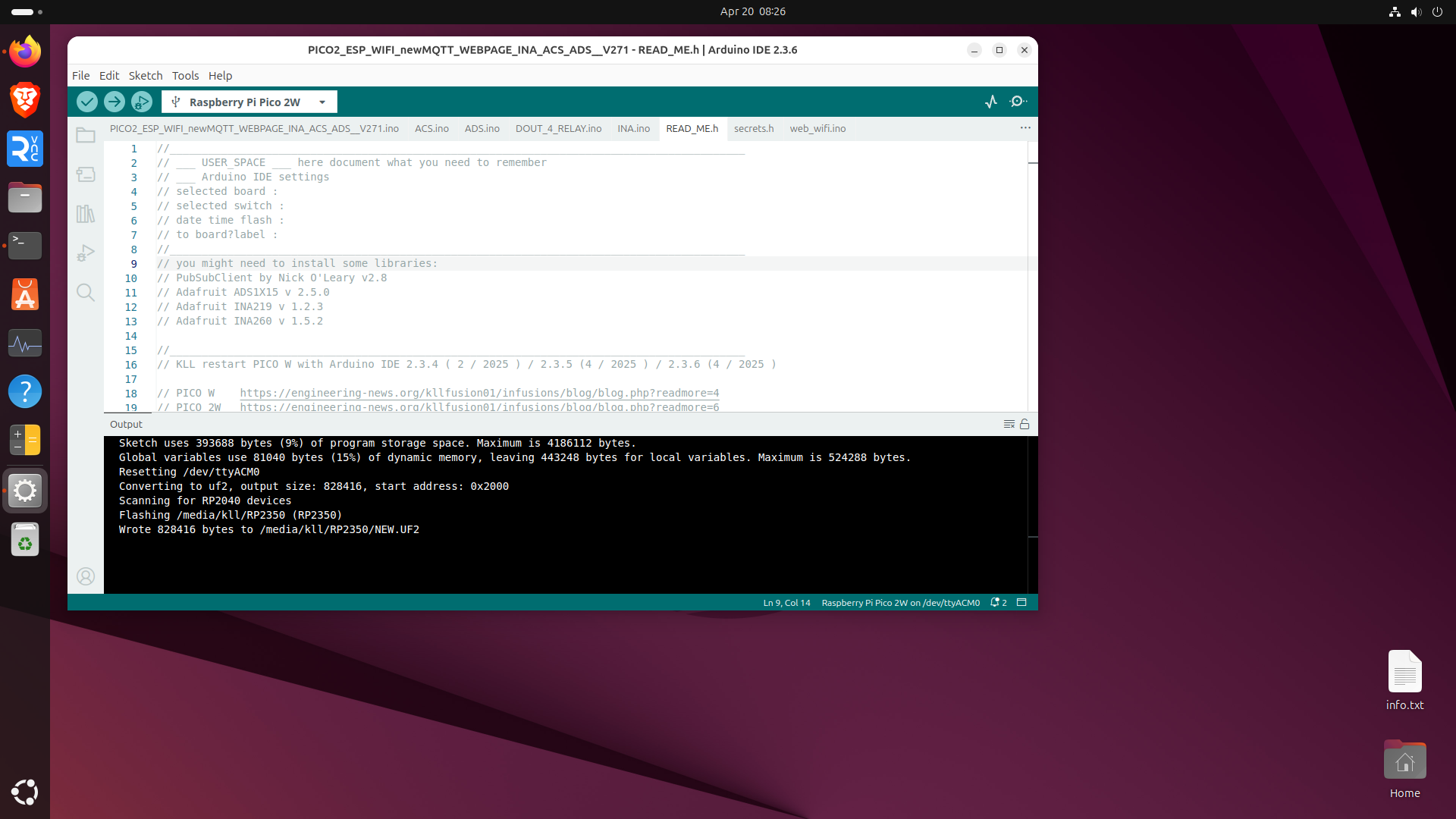Open Help from the dock
The height and width of the screenshot is (819, 1456).
(25, 391)
